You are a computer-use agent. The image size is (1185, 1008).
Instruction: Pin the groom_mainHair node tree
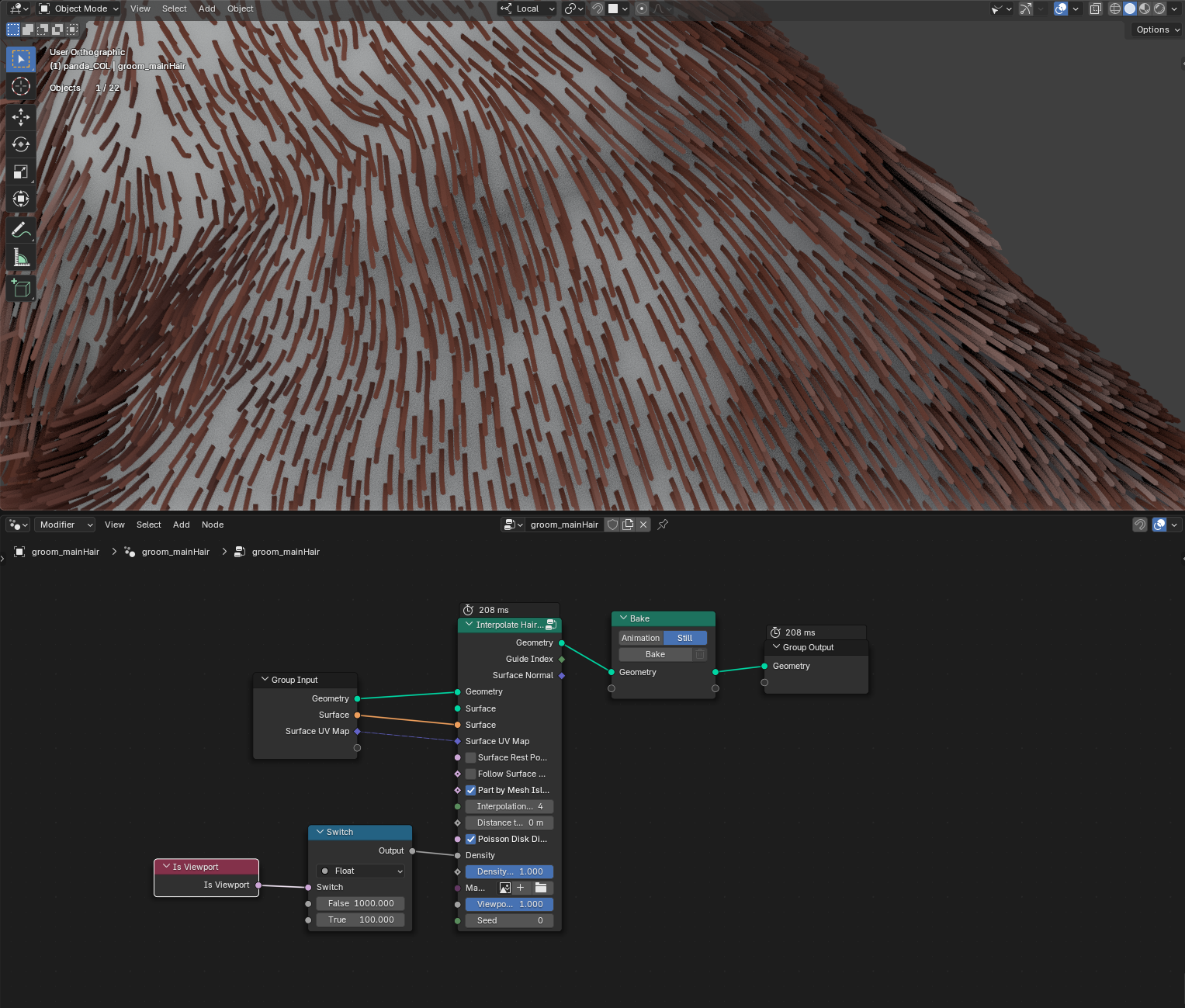pyautogui.click(x=663, y=525)
